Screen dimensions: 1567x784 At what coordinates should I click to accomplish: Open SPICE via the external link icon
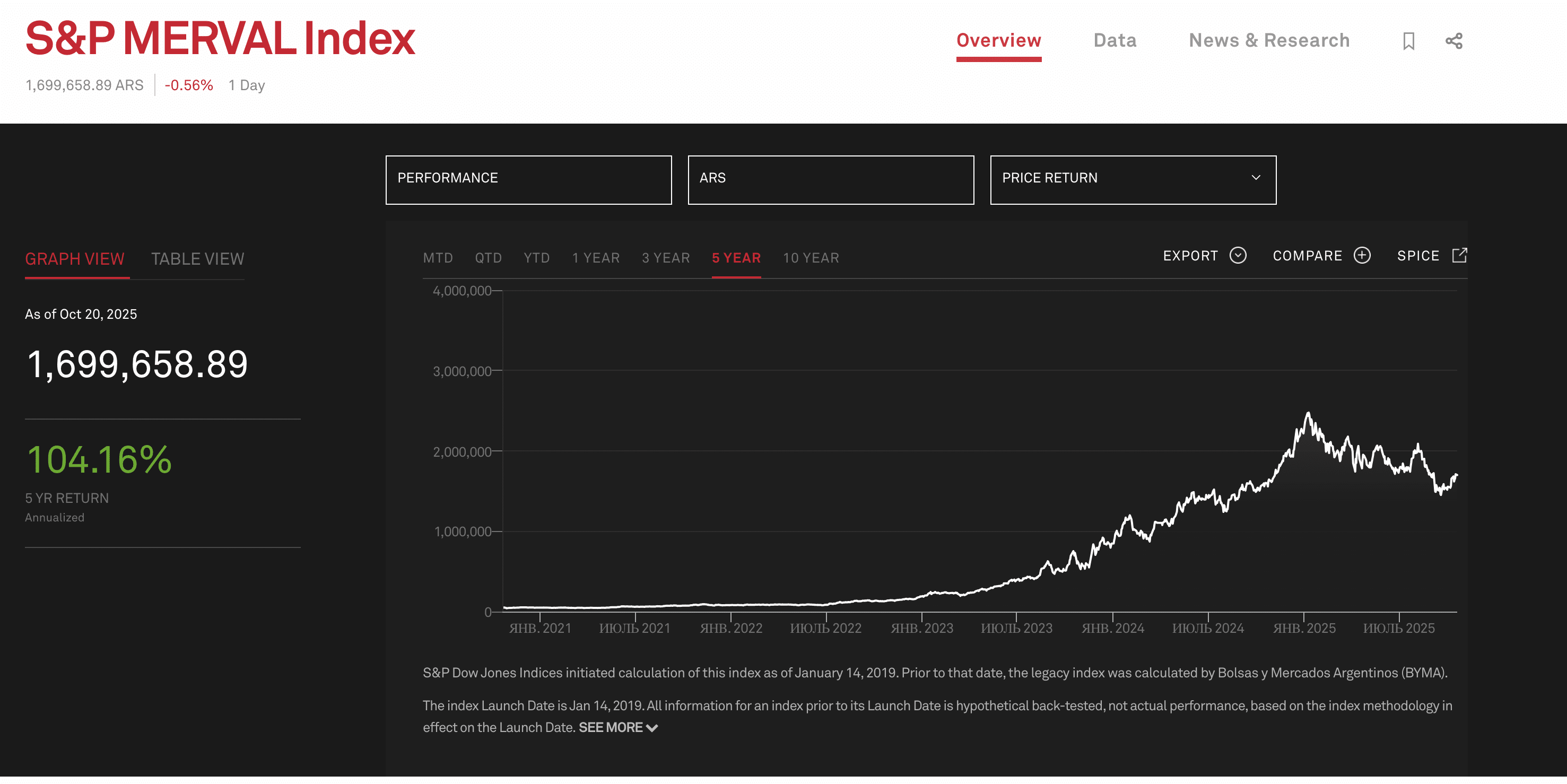pos(1460,256)
